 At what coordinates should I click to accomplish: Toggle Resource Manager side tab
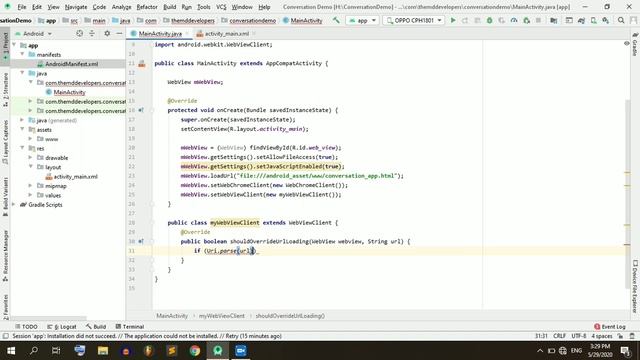[5, 256]
